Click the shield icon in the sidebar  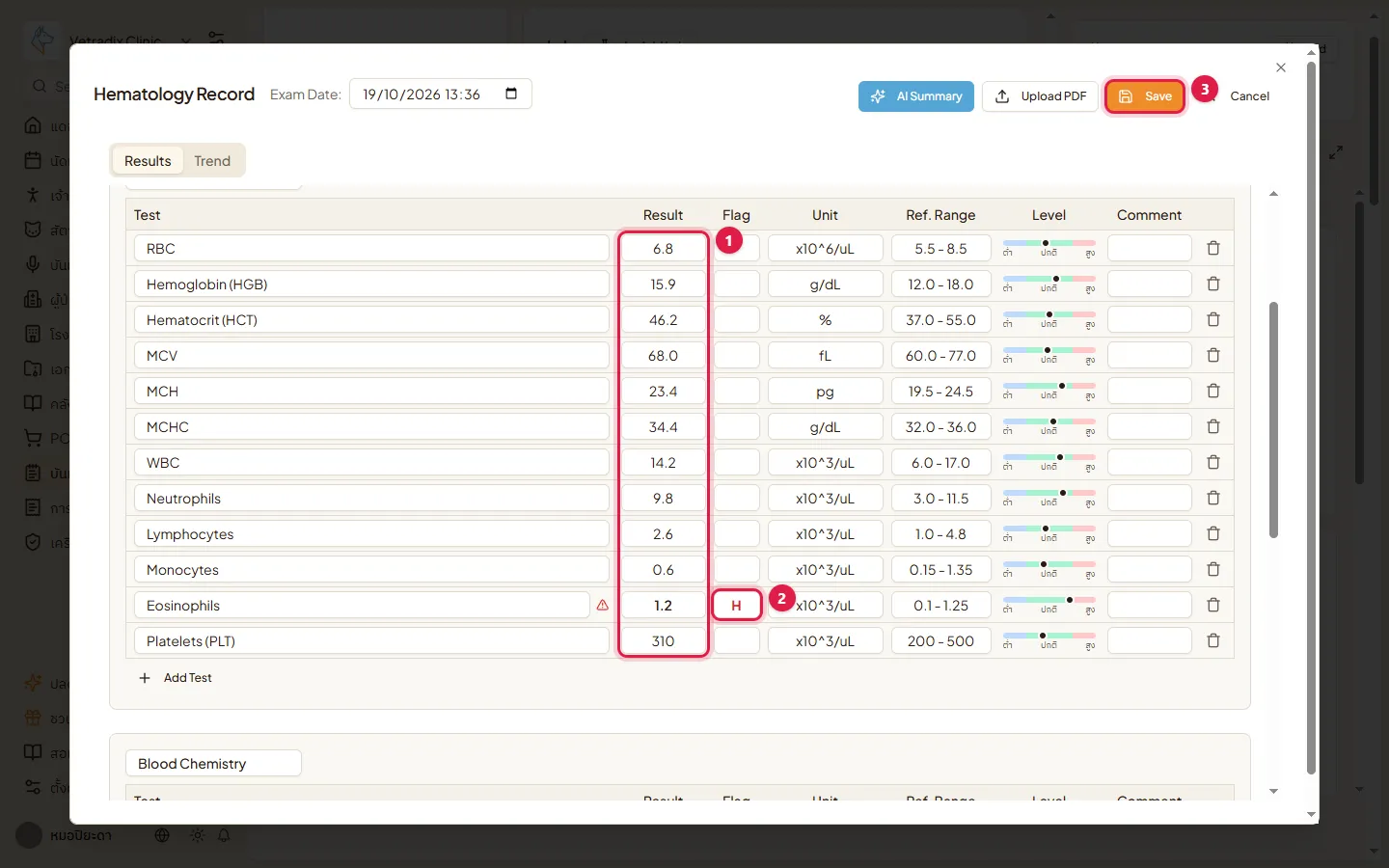(33, 542)
